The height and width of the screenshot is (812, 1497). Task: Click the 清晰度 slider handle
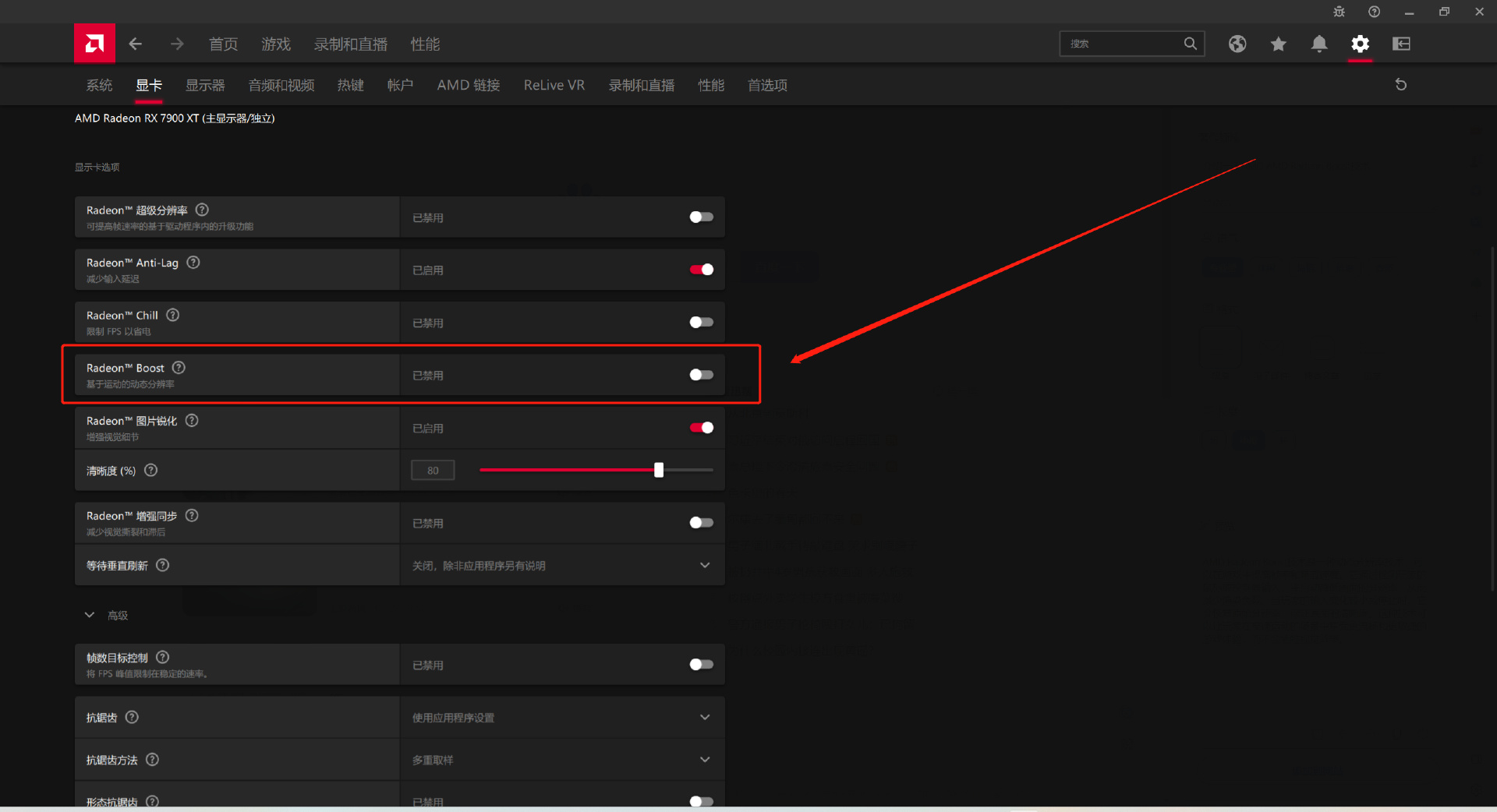pos(659,470)
